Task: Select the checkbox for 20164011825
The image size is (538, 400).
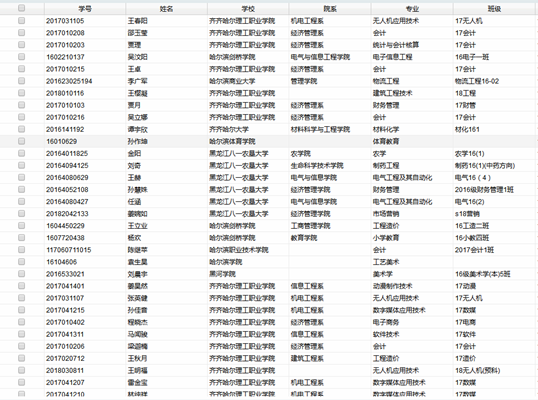Action: click(21, 153)
